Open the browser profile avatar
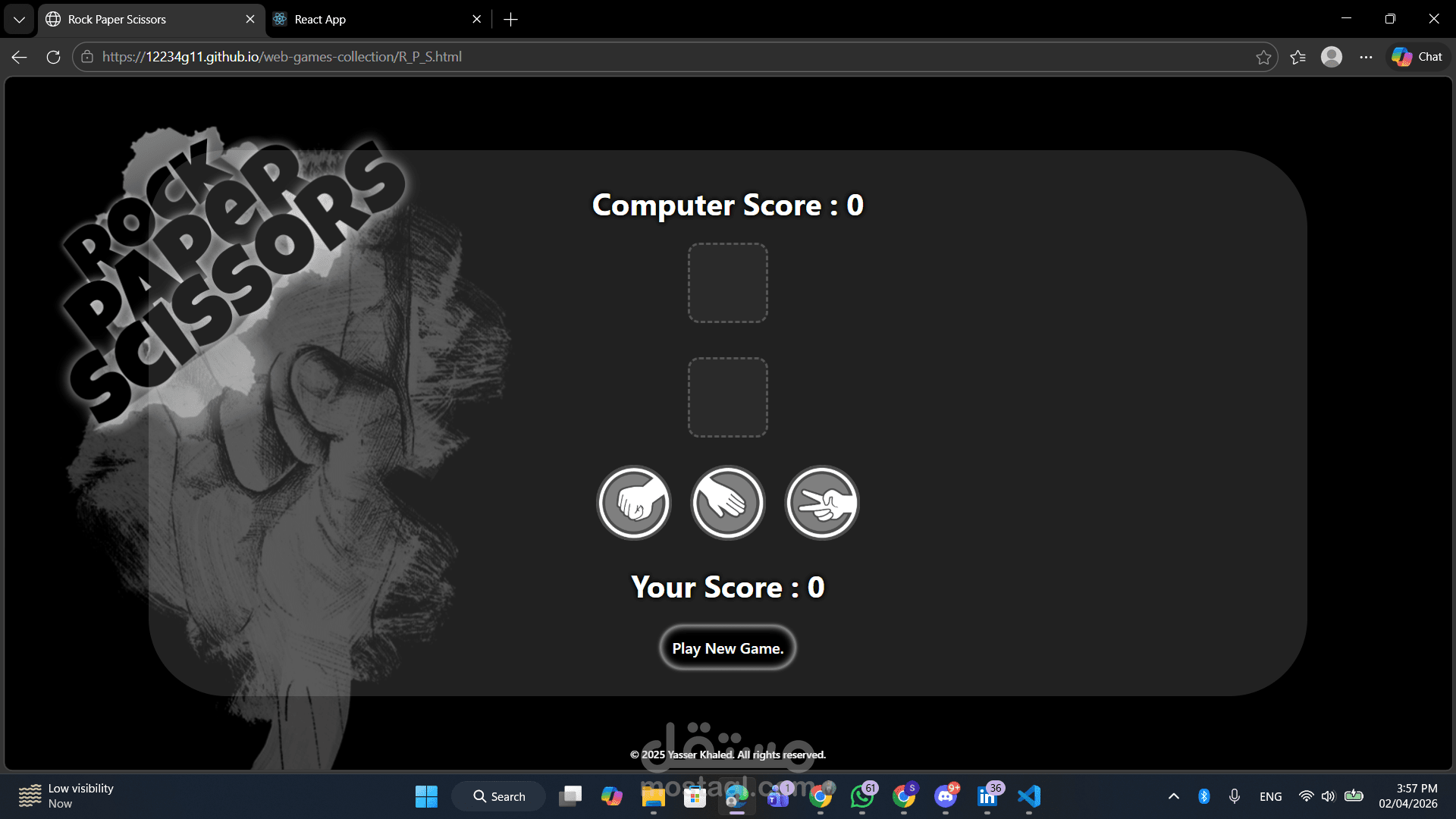The width and height of the screenshot is (1456, 819). 1332,57
